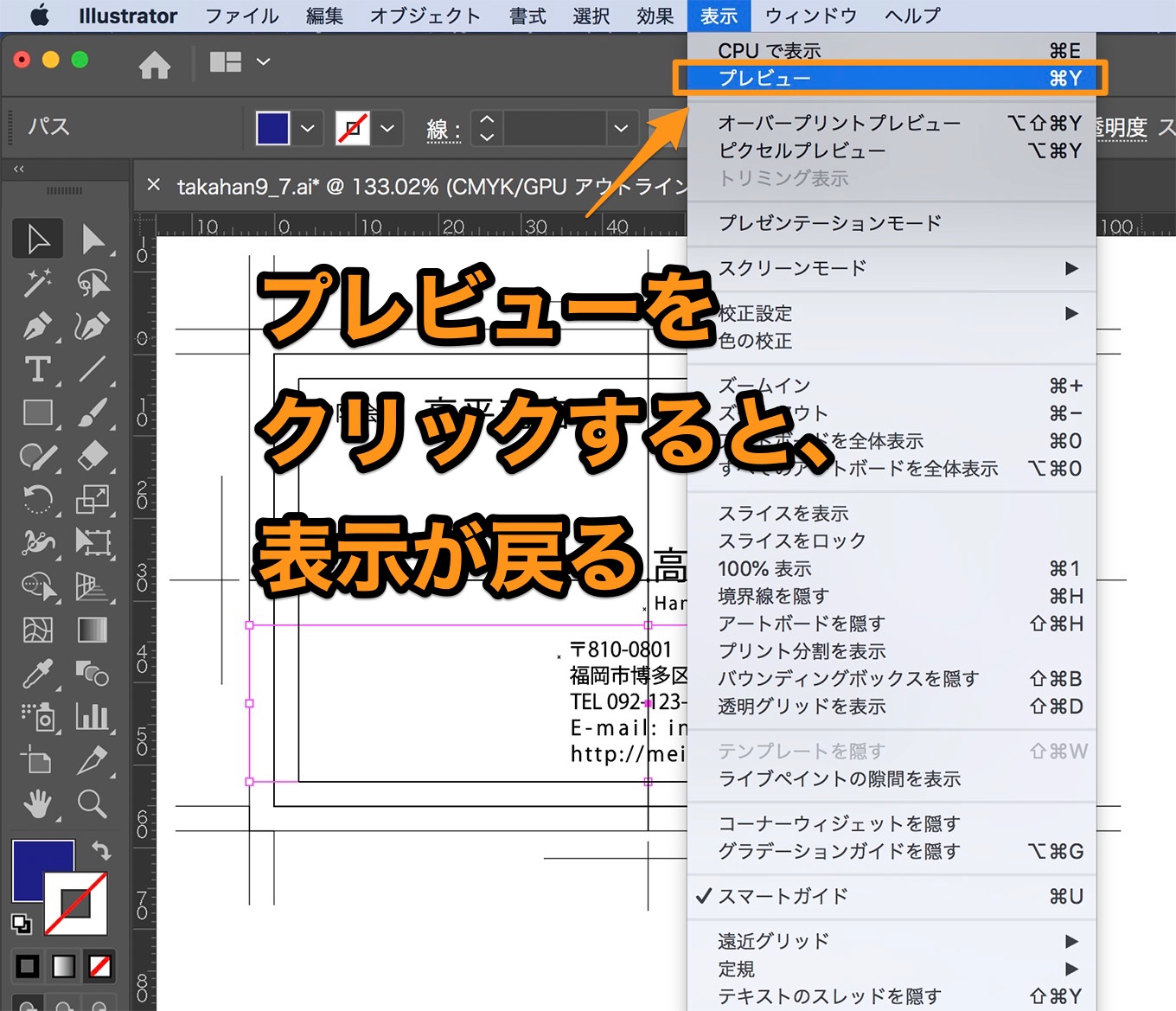The width and height of the screenshot is (1176, 1011).
Task: Select the Column Graph tool
Action: coord(93,716)
